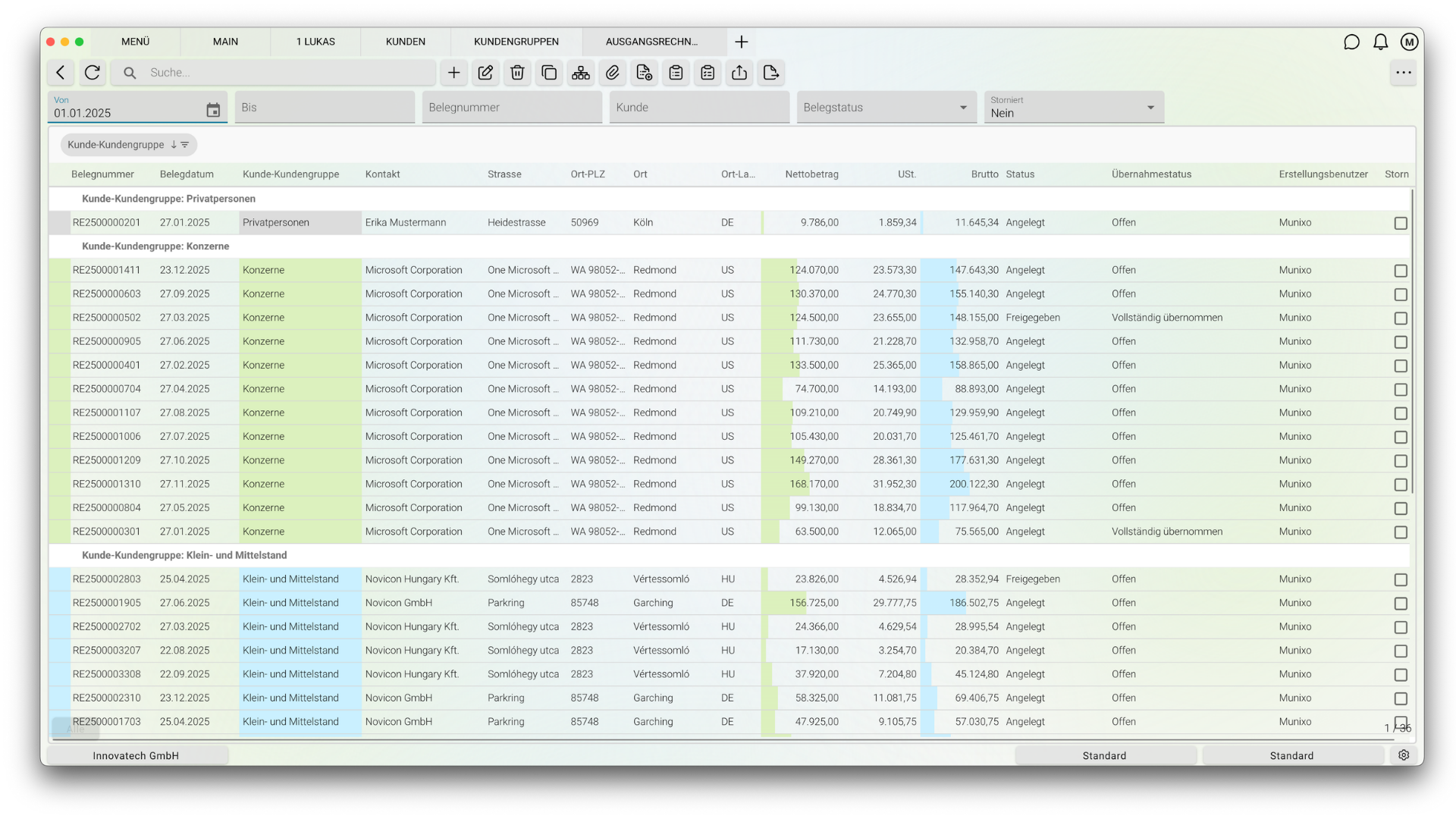Open the notifications bell
The width and height of the screenshot is (1456, 819).
[1380, 42]
